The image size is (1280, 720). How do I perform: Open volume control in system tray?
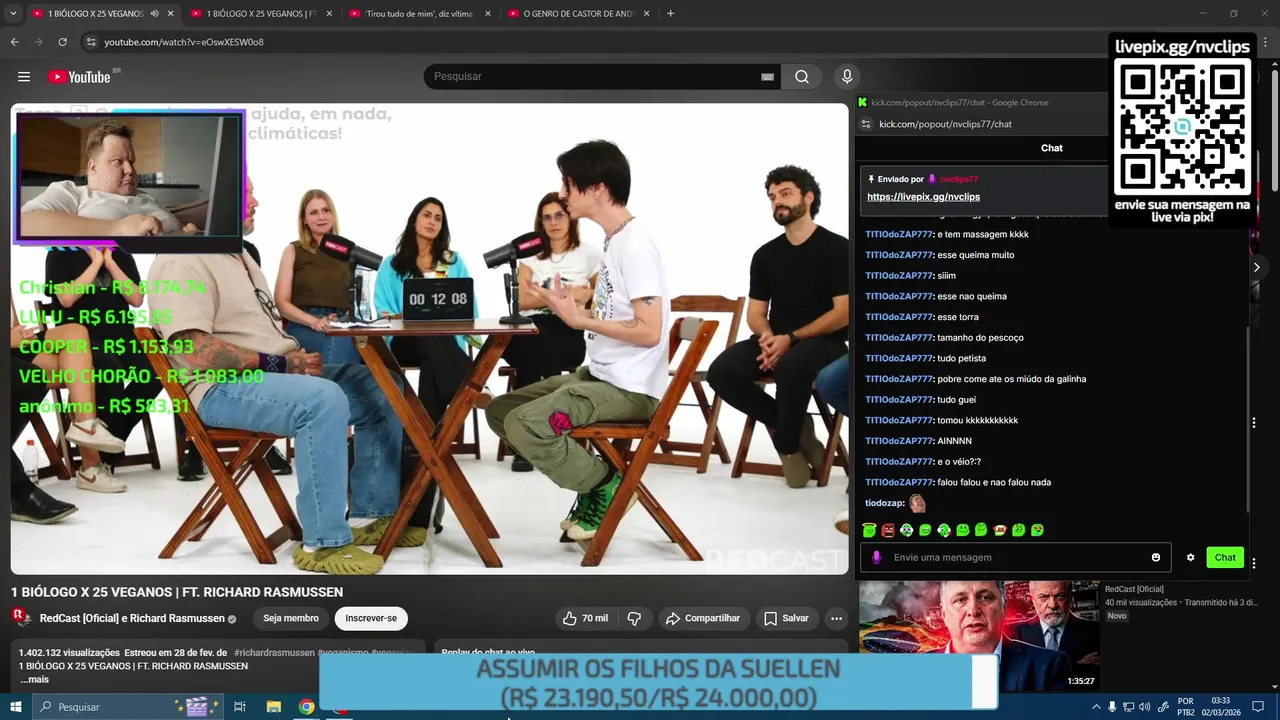tap(1144, 707)
